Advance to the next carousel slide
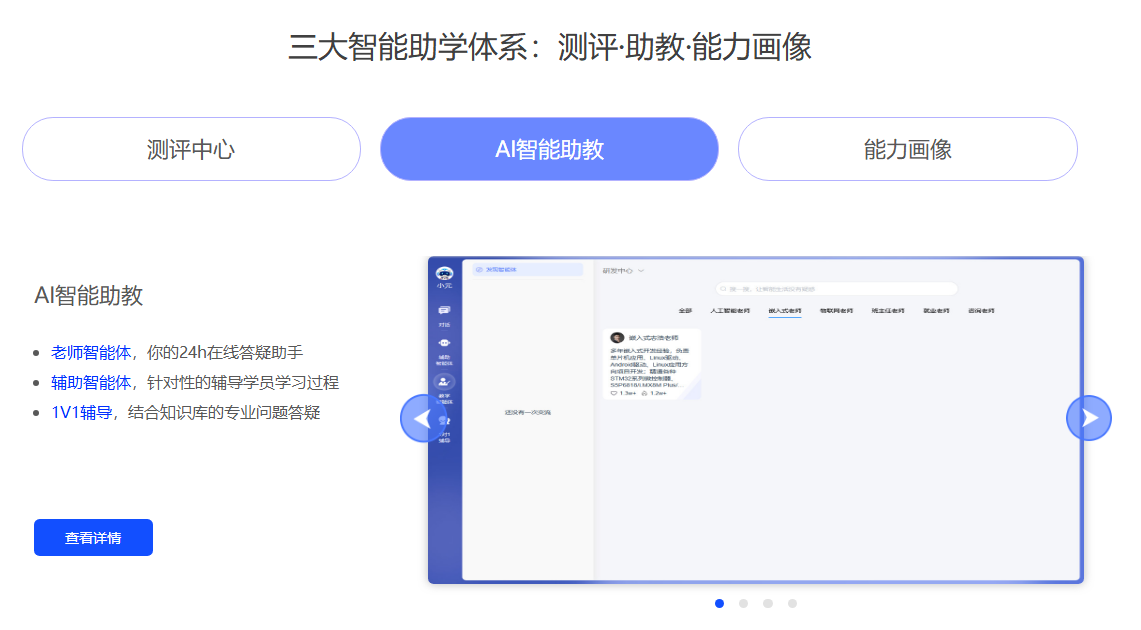The image size is (1141, 630). pyautogui.click(x=1089, y=418)
